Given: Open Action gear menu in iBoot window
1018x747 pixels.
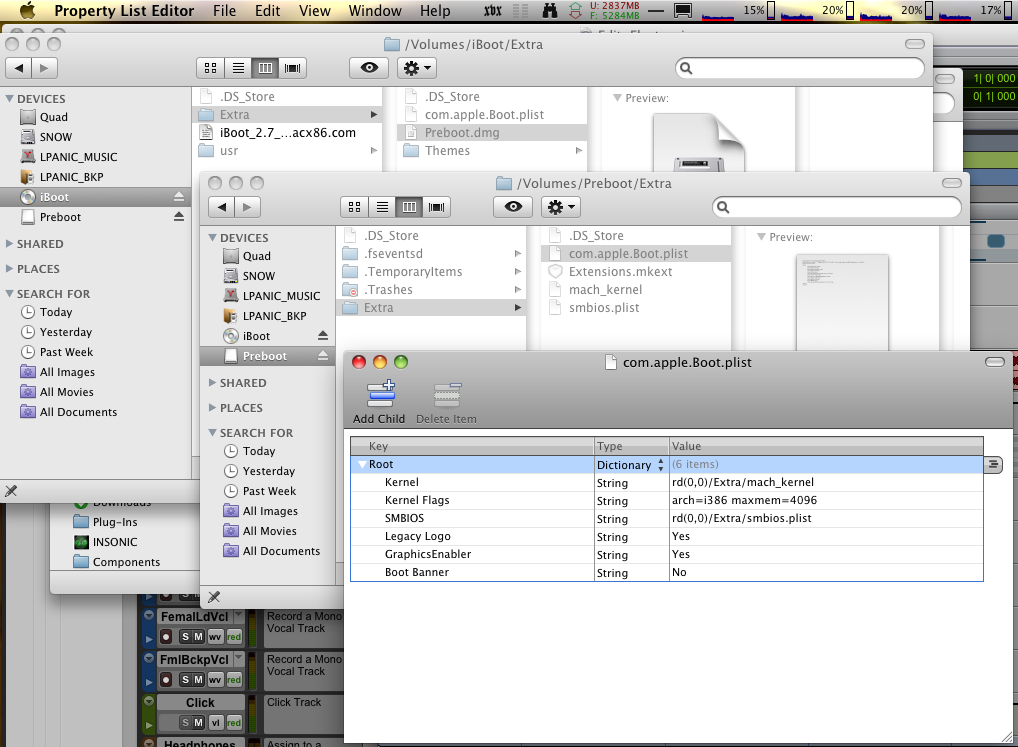Looking at the screenshot, I should pyautogui.click(x=417, y=67).
